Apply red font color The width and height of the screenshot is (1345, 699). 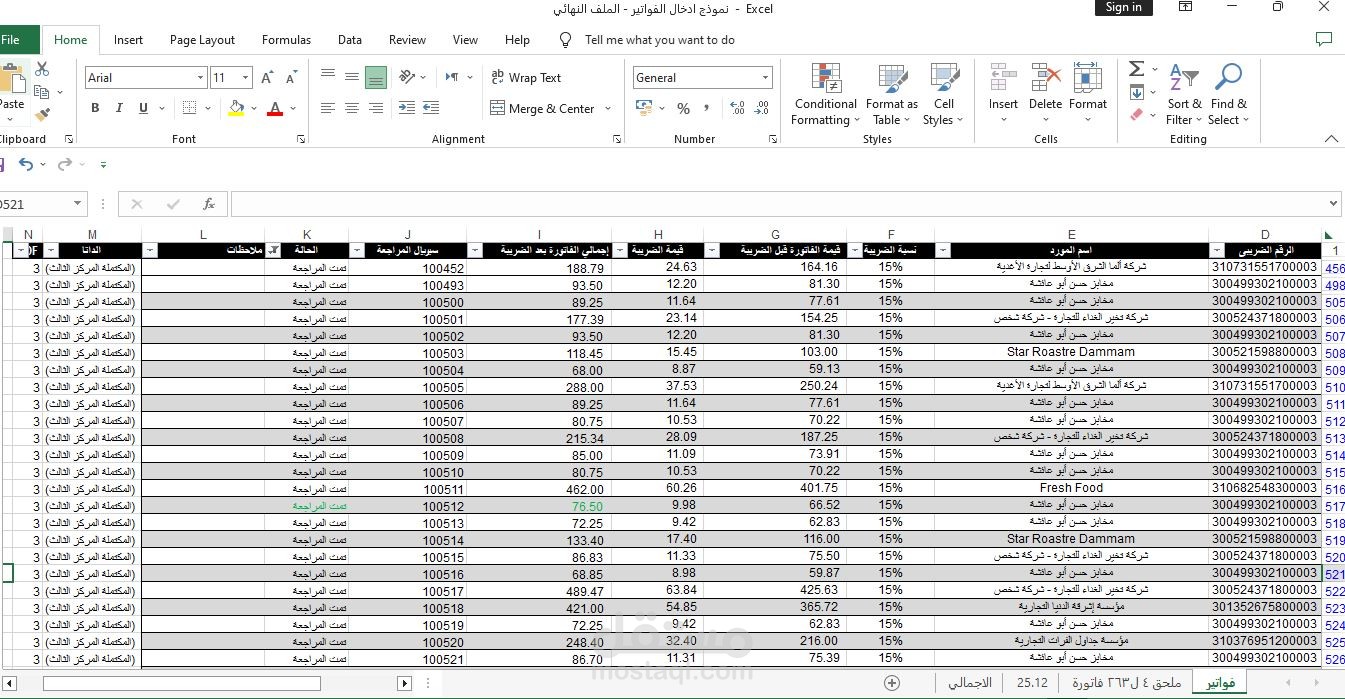coord(275,108)
